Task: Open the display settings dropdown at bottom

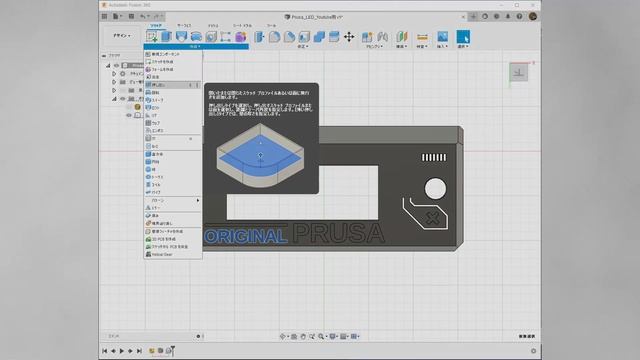Action: 333,336
